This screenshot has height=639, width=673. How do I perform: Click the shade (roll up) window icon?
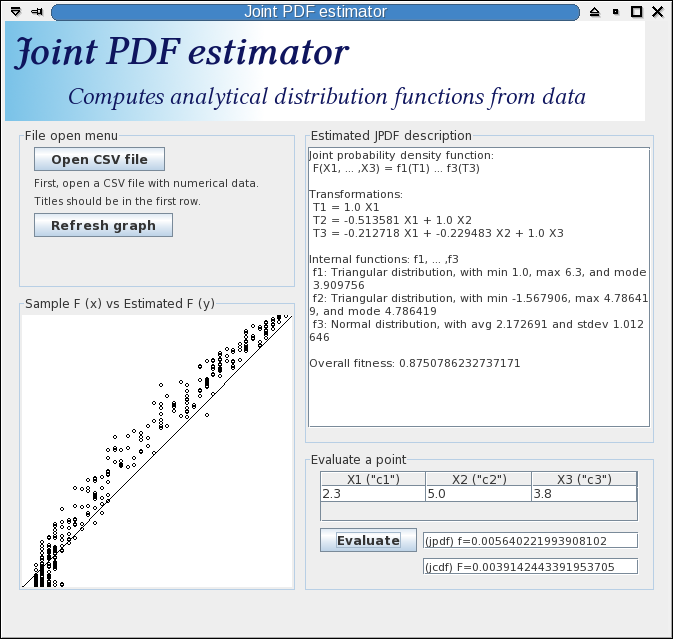point(595,12)
